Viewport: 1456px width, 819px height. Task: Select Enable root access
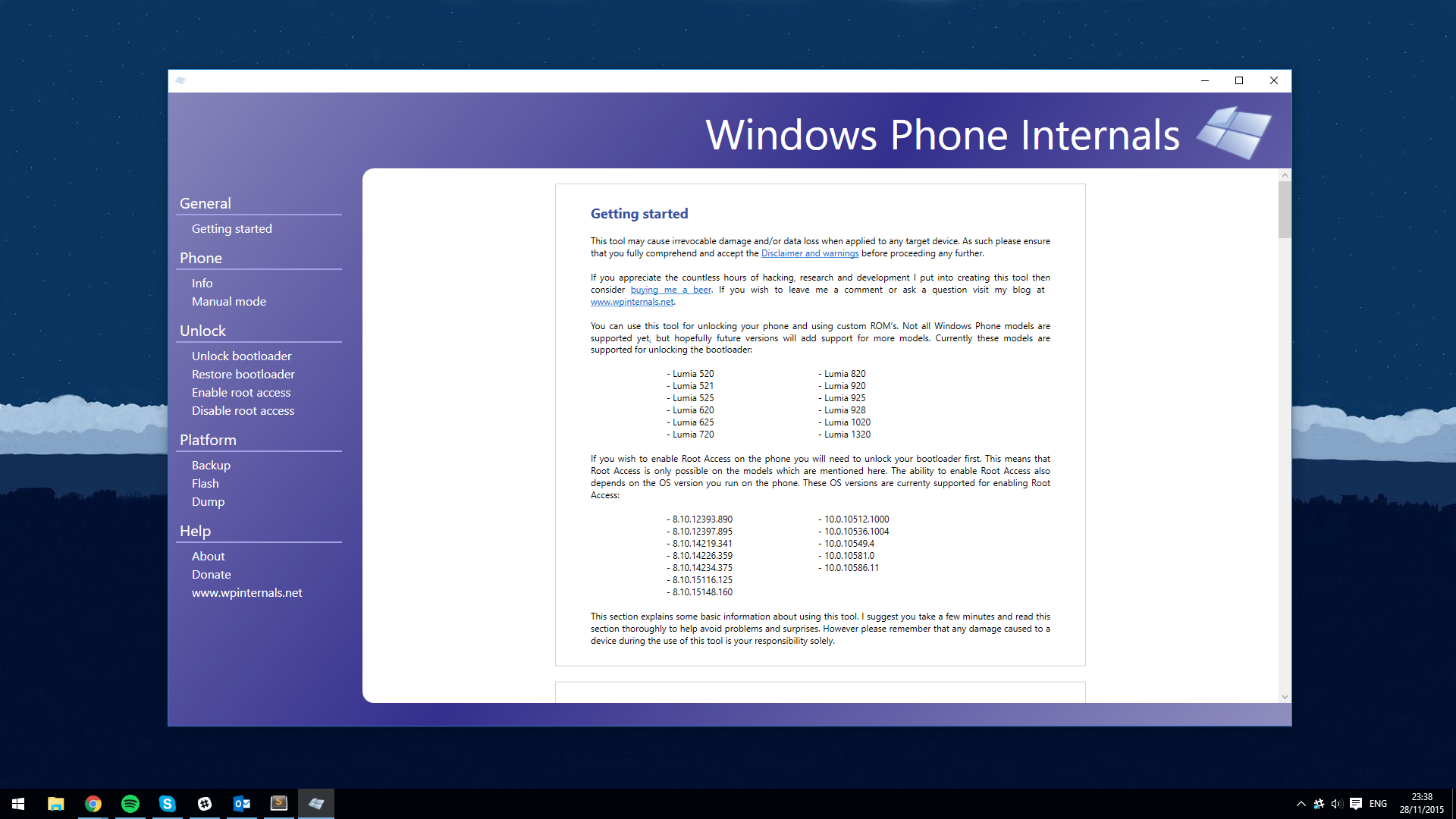[x=241, y=392]
